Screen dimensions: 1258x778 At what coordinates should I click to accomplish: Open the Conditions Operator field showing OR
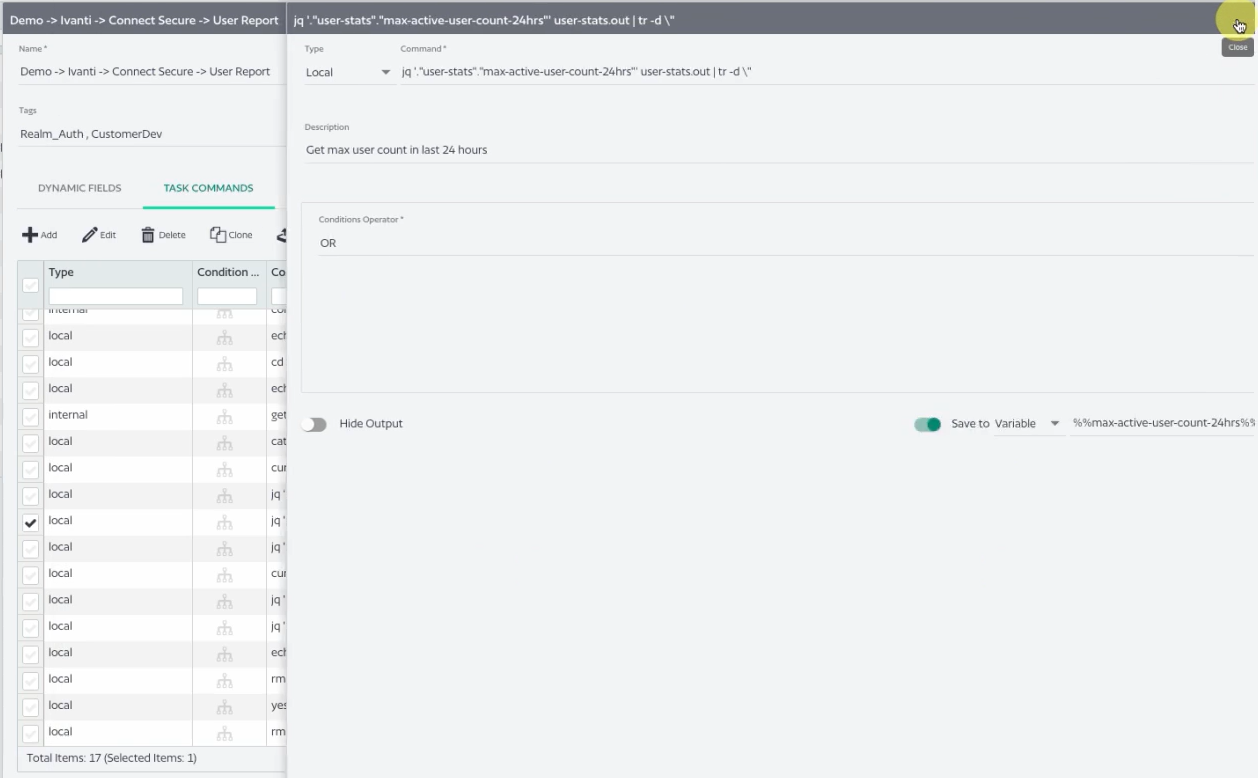785,243
